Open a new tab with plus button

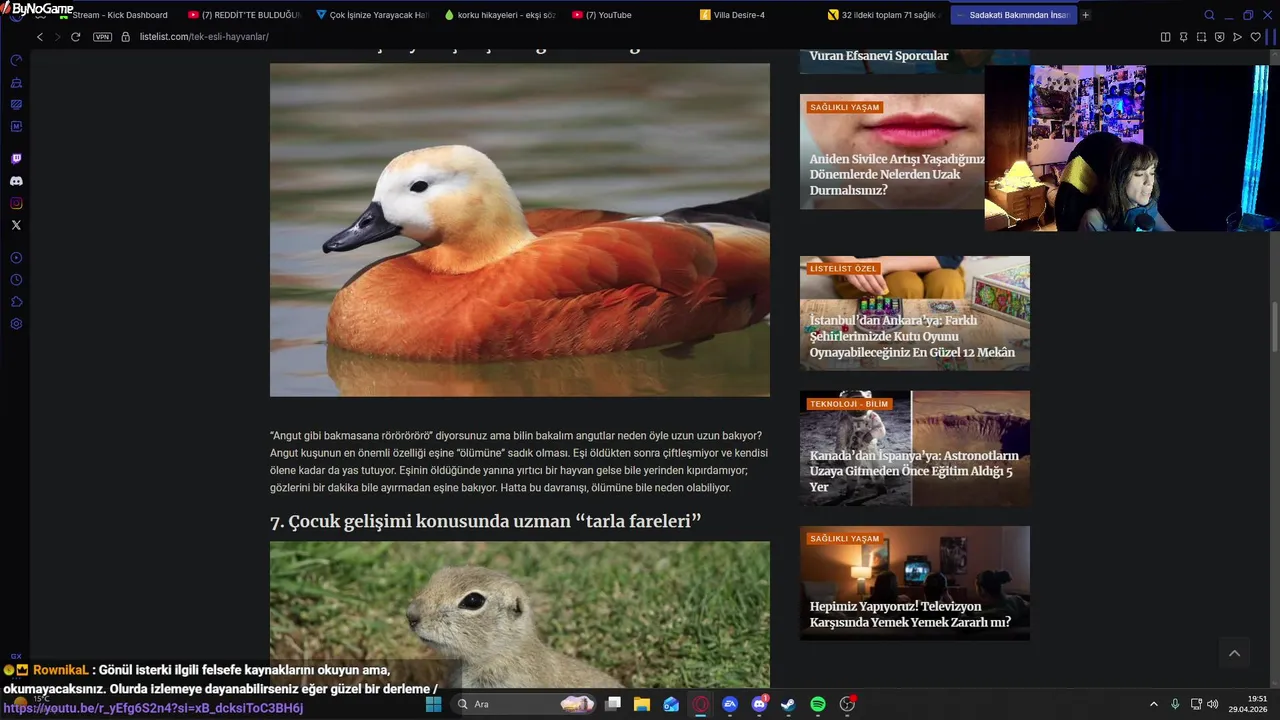(x=1086, y=15)
